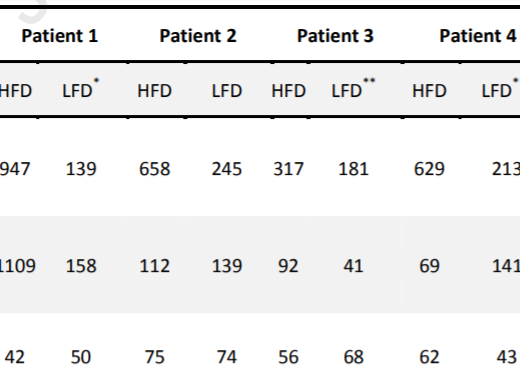Select the cell with value 181
Image resolution: width=520 pixels, height=379 pixels.
click(353, 169)
